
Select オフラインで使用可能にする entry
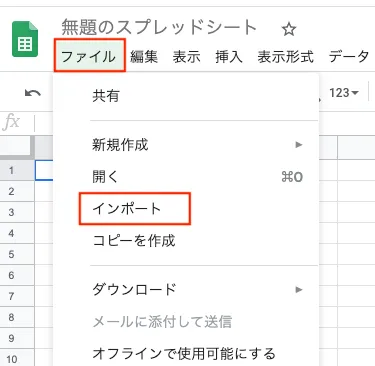click(x=186, y=353)
